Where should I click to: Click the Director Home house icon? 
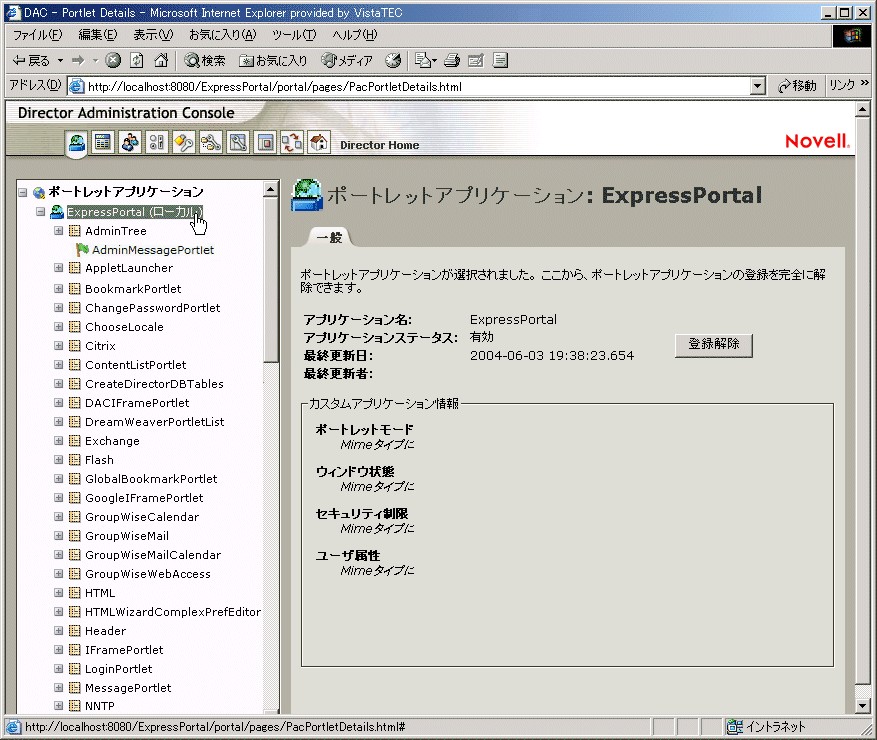319,142
